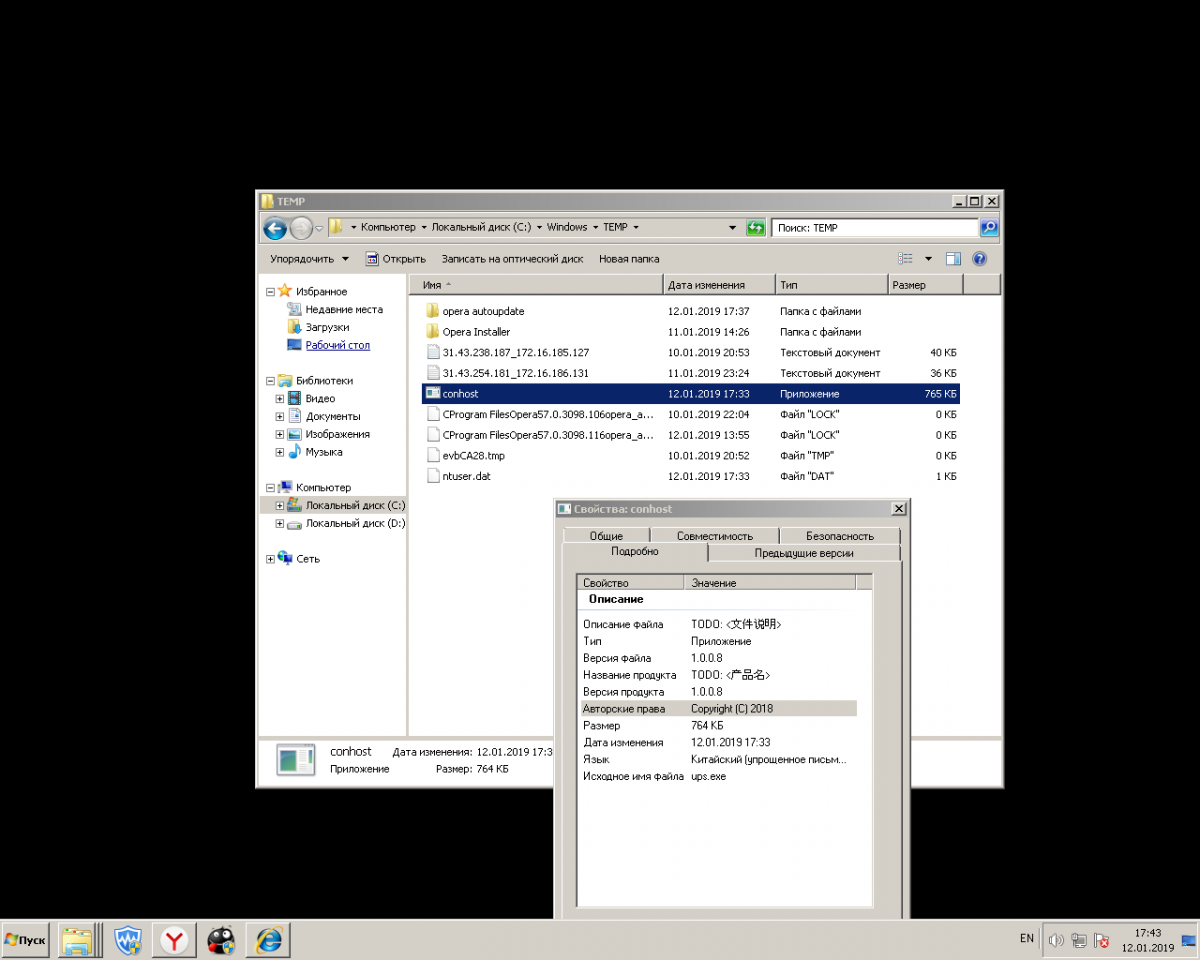
Task: Open the Explorer help question mark icon
Action: tap(979, 259)
